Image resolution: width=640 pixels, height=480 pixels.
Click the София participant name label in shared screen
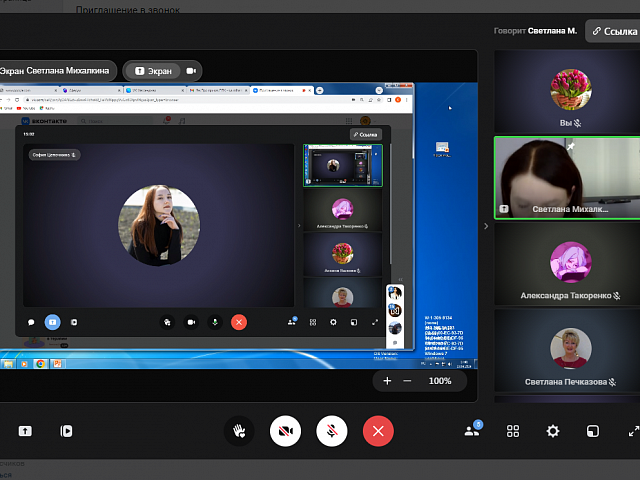pyautogui.click(x=54, y=155)
